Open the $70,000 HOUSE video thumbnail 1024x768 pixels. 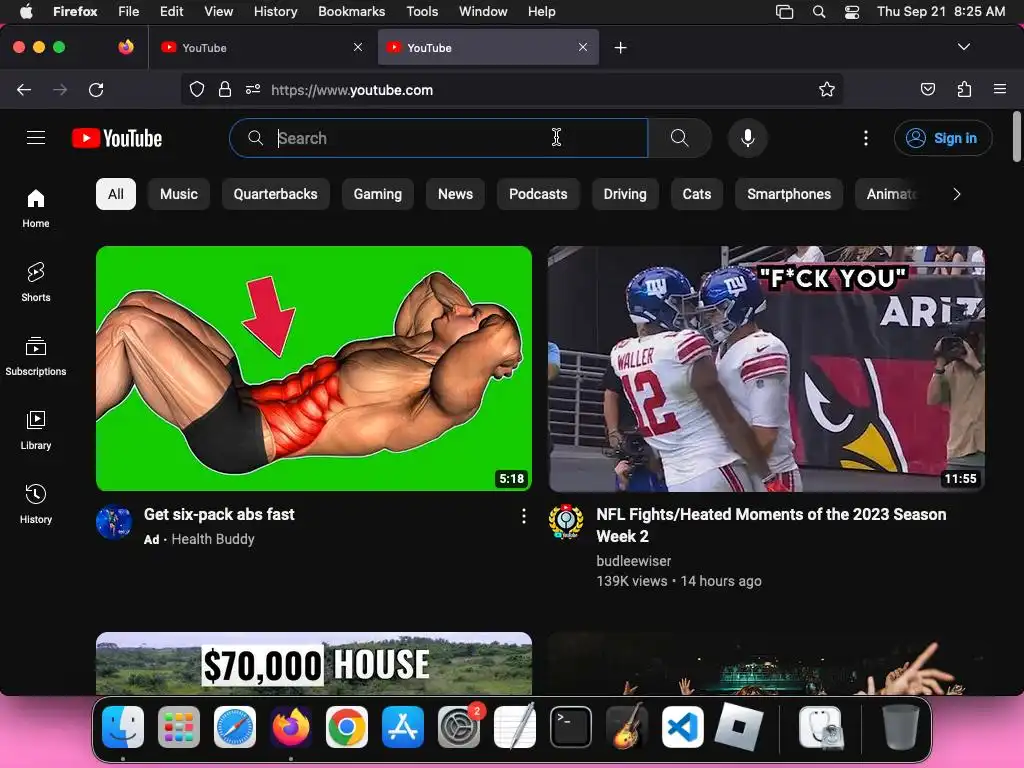tap(314, 664)
